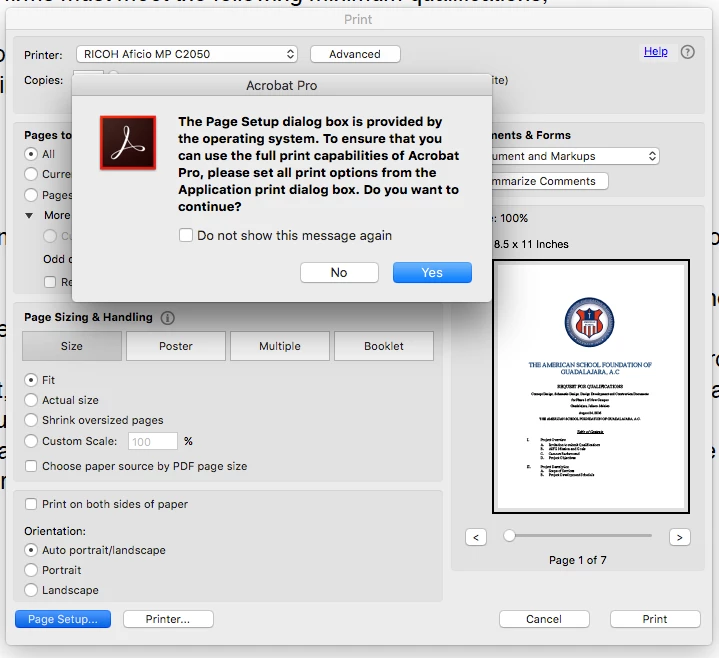Open the Help link
Screen dimensions: 719x658
[655, 51]
